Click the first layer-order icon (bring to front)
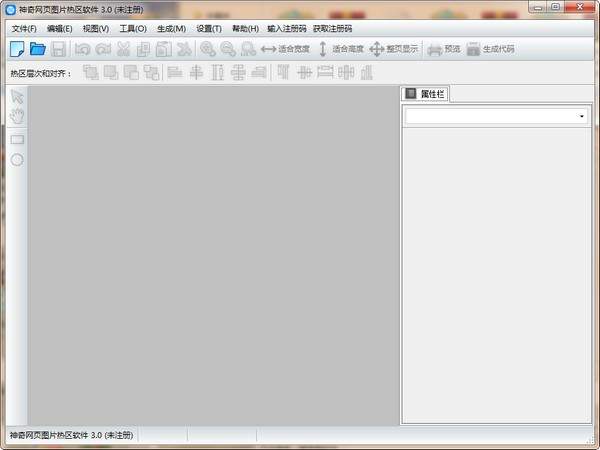This screenshot has height=450, width=600. 91,72
